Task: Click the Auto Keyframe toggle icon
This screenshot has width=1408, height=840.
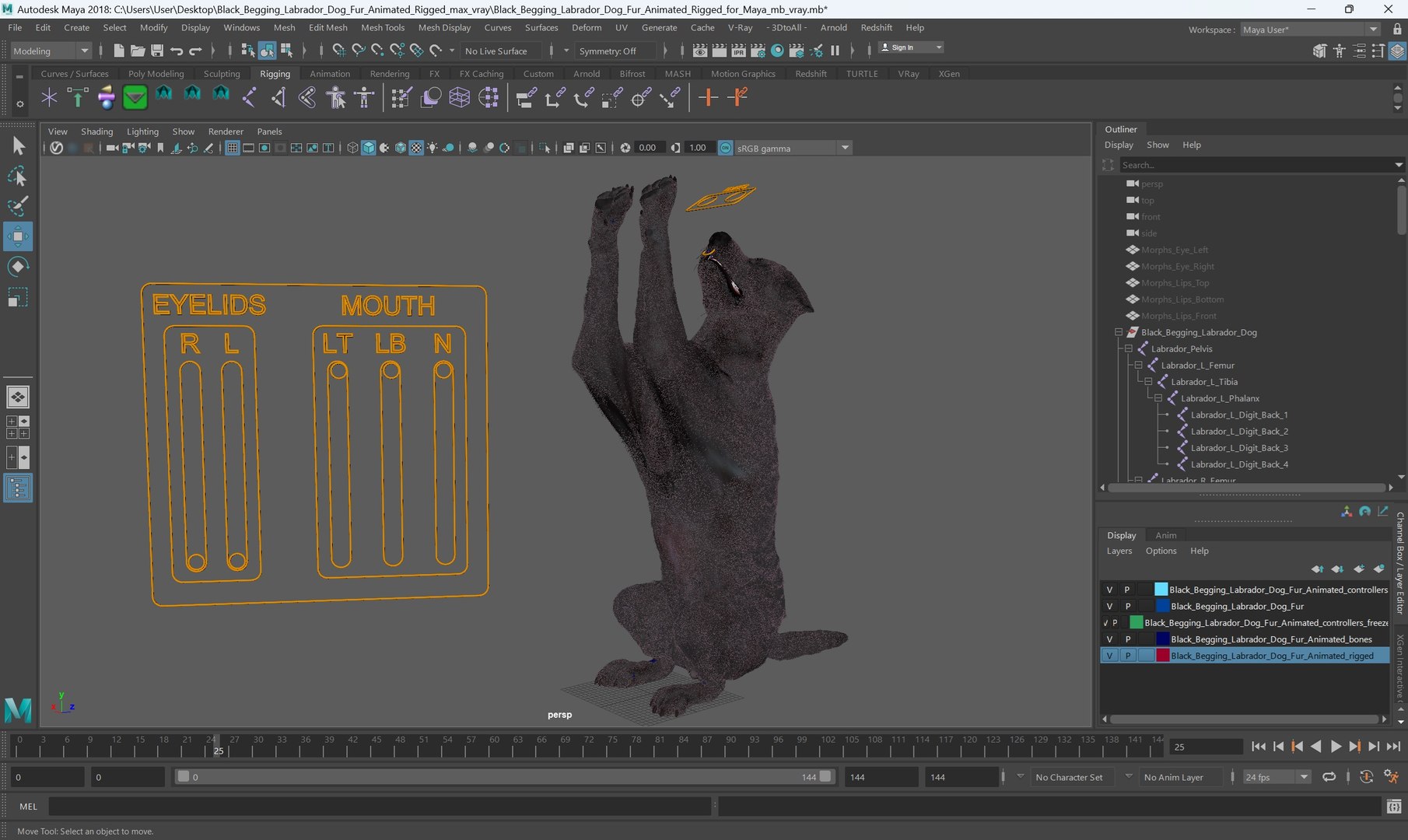Action: [x=1367, y=776]
